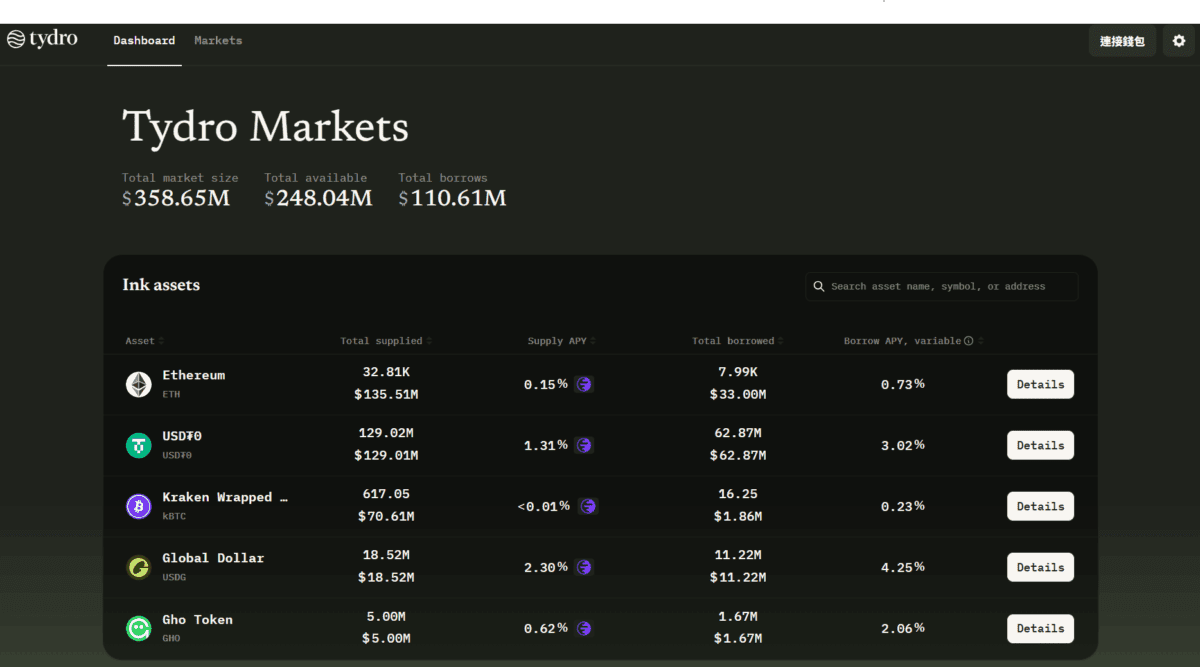Focus the asset search input field
This screenshot has height=667, width=1200.
point(950,286)
